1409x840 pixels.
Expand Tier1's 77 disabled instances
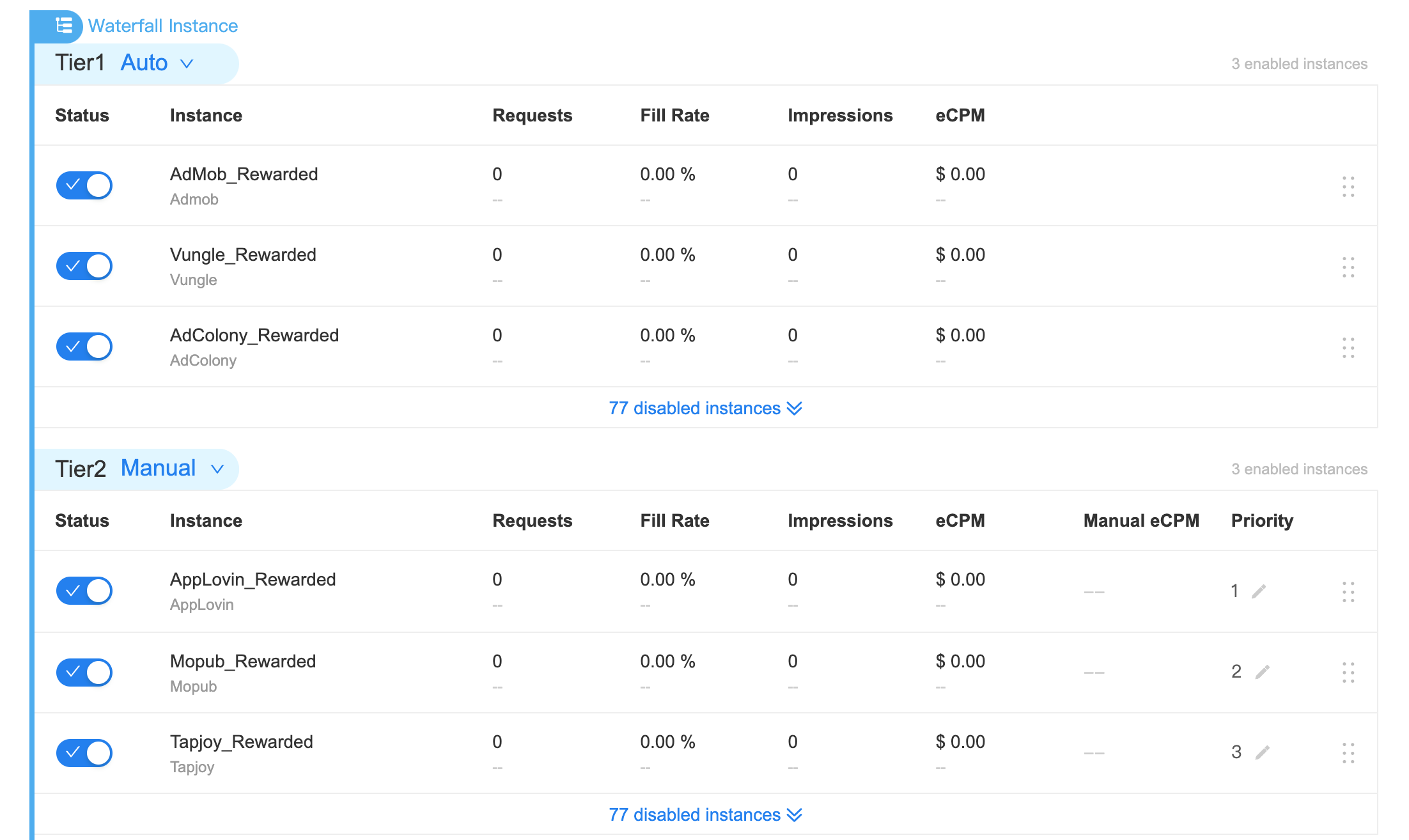point(705,408)
